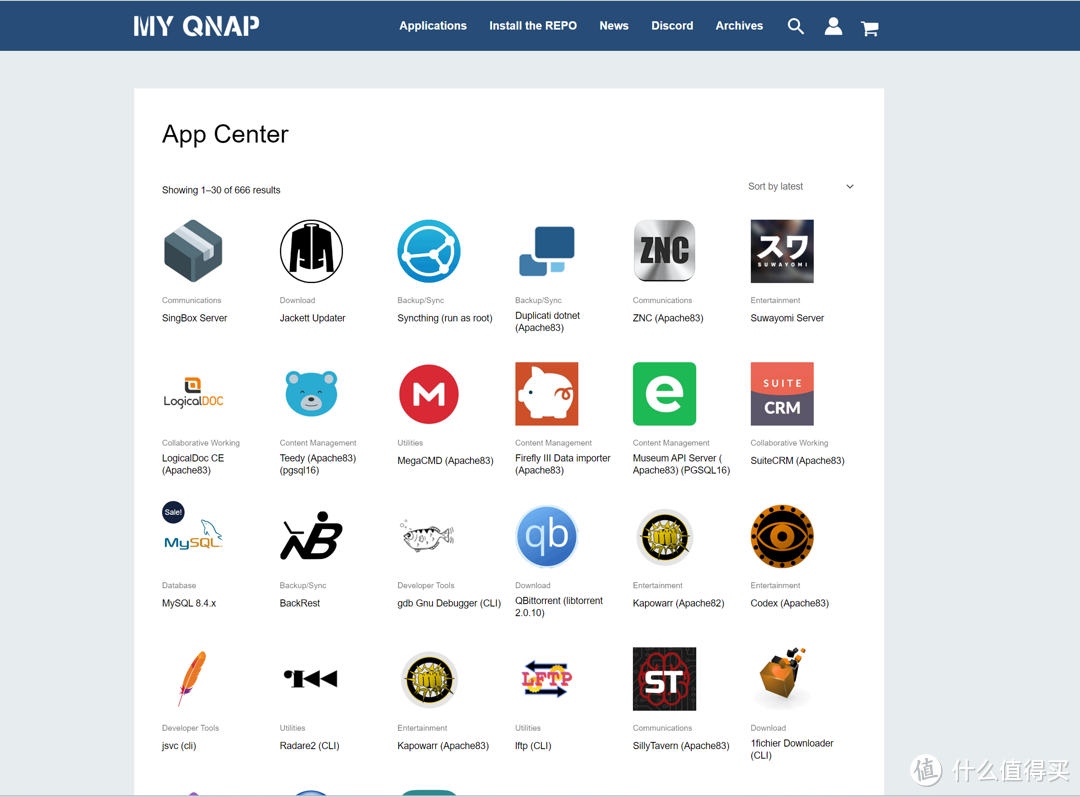Open the Radare2 app icon
The height and width of the screenshot is (797, 1080).
tap(311, 679)
